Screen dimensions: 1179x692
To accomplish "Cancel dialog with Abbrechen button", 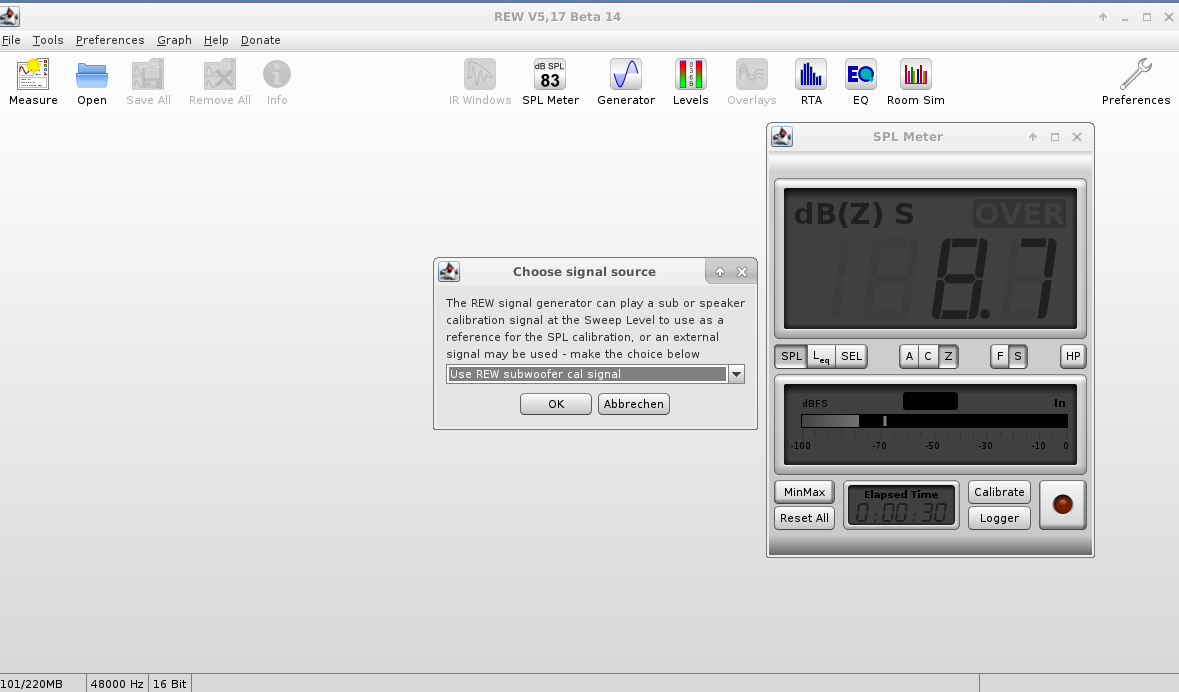I will pos(634,404).
